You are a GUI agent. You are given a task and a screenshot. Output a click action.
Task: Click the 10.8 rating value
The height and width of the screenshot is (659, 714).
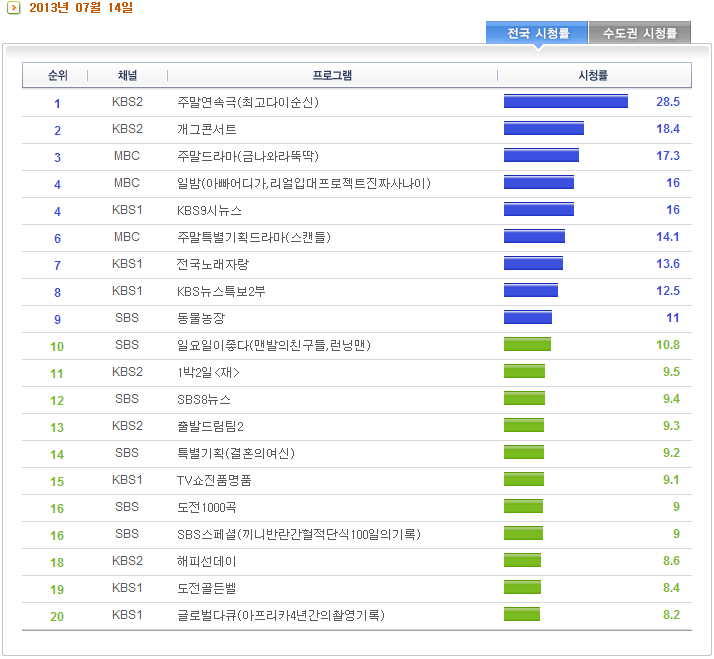(x=668, y=345)
